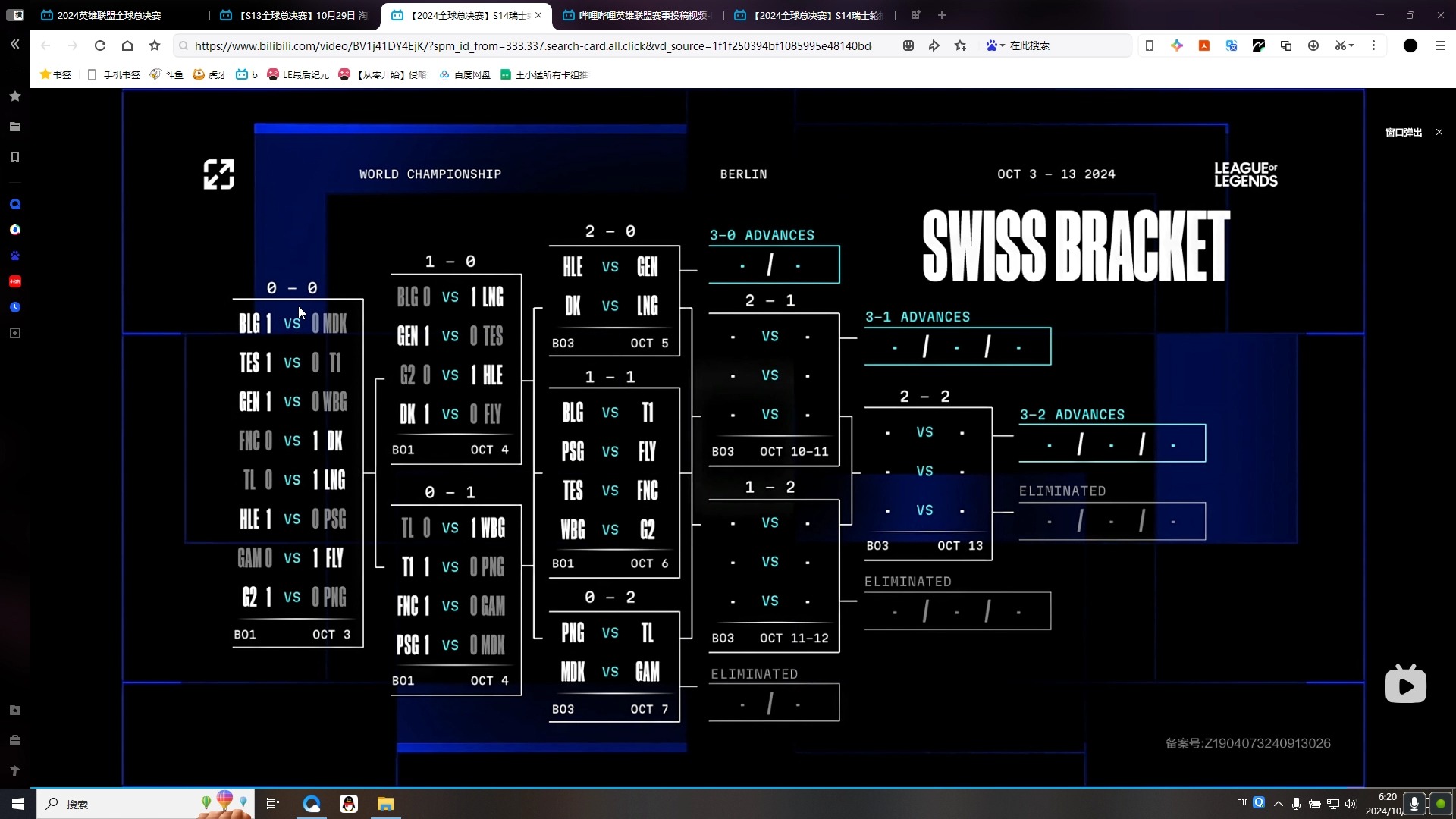Click '窗口弹出' pop-out button
This screenshot has height=819, width=1456.
1404,132
